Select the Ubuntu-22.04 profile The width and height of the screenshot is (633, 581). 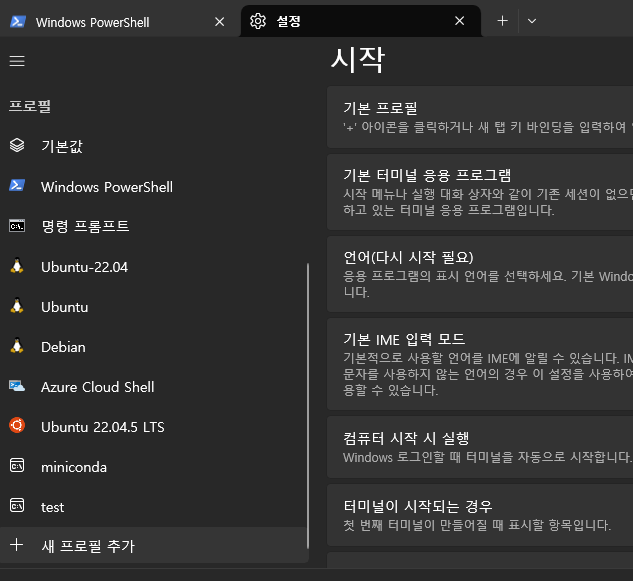[153, 266]
